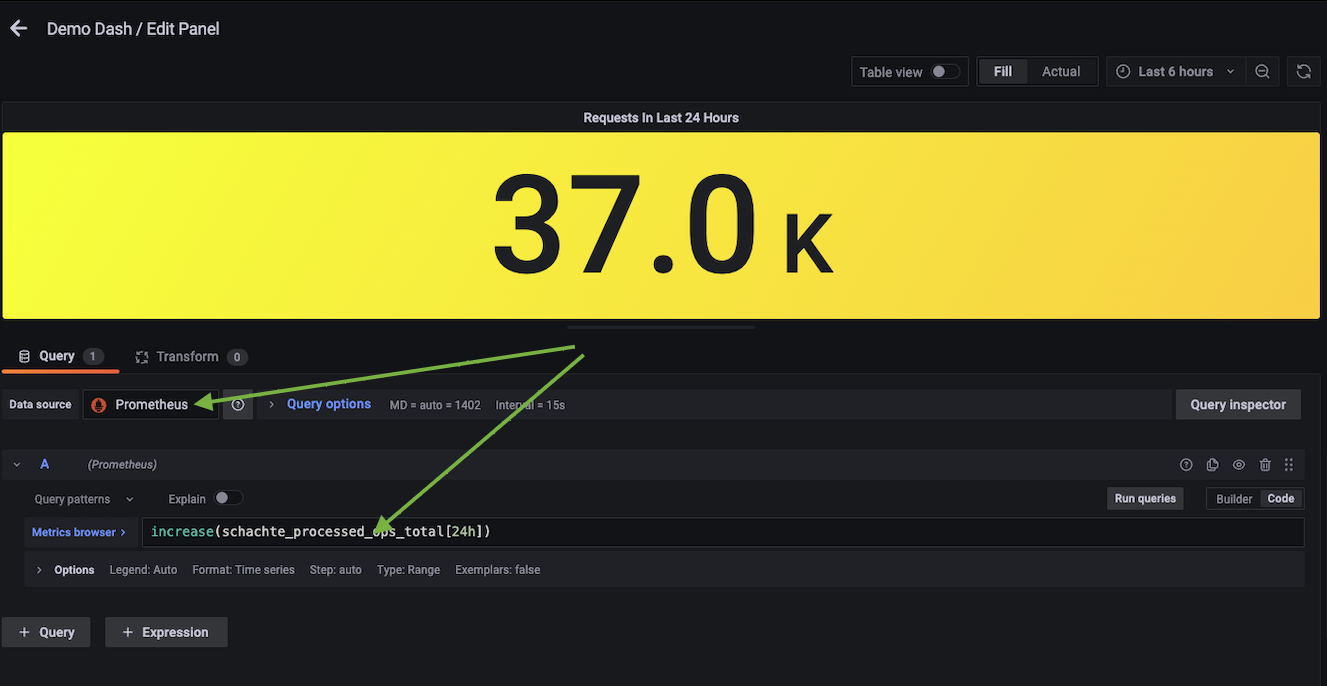Screen dimensions: 1327x686
Task: Click the zoom out time range icon
Action: tap(1262, 72)
